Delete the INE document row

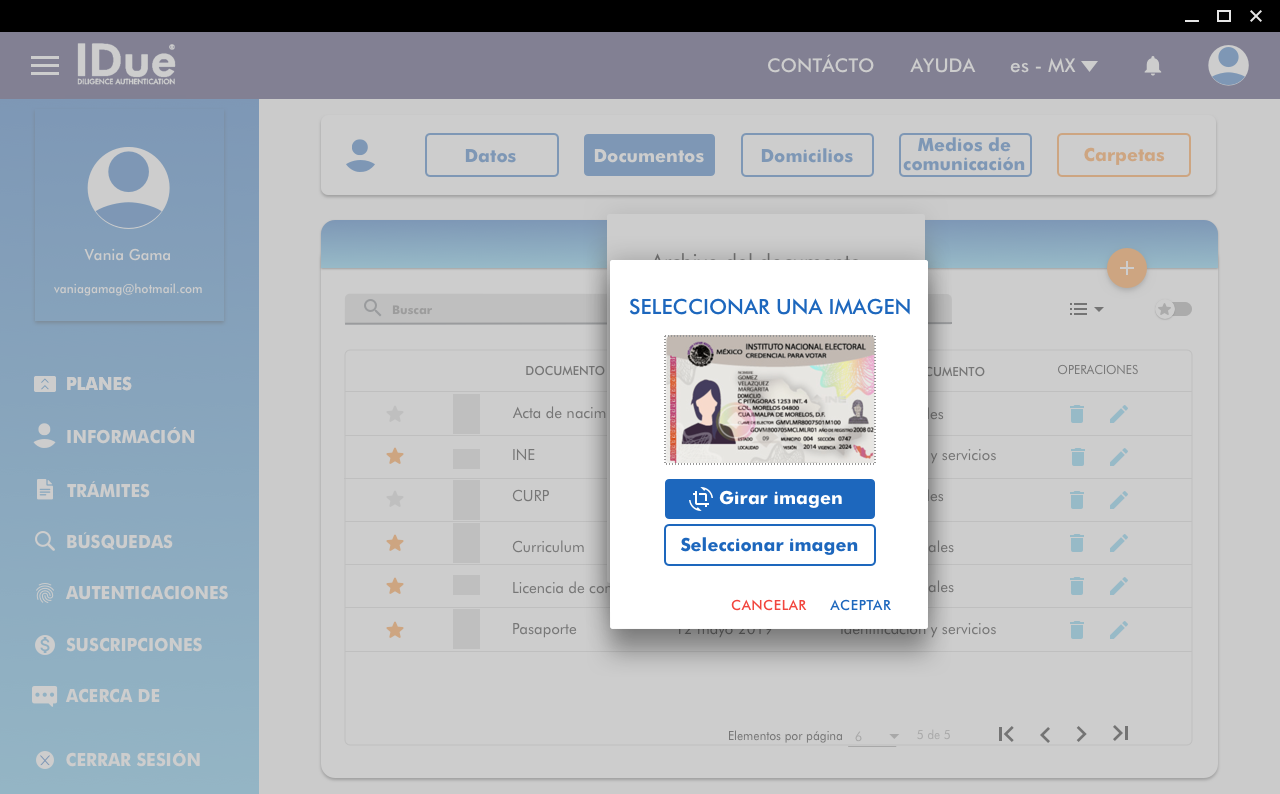click(x=1077, y=457)
